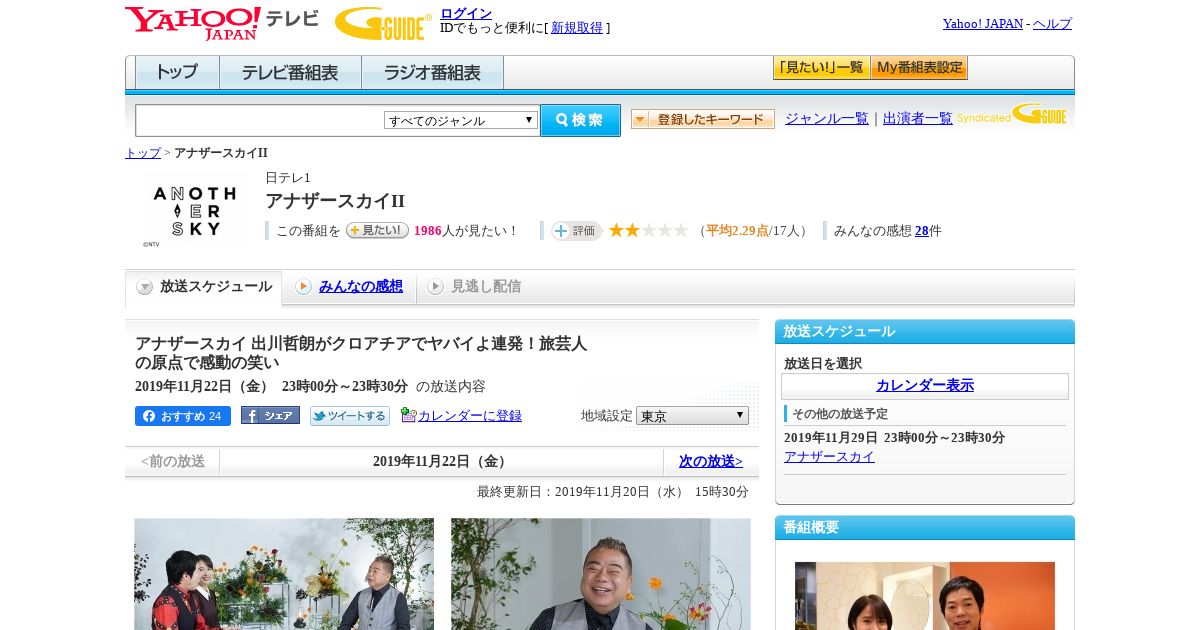Click the orange arrow icon beside みんなの感想
Screen dimensions: 1200x630
(x=303, y=287)
